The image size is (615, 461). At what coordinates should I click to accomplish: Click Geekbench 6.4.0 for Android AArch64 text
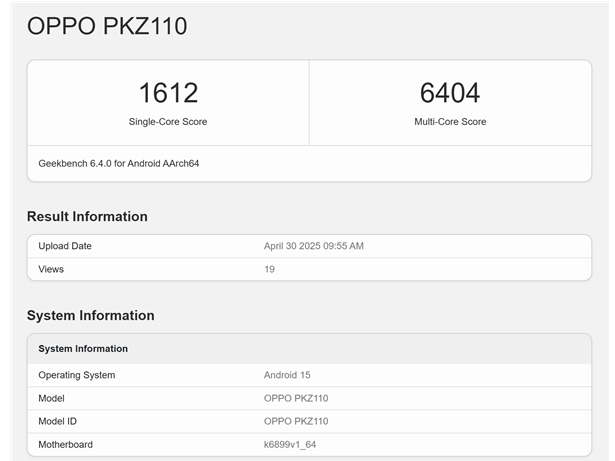[x=119, y=163]
